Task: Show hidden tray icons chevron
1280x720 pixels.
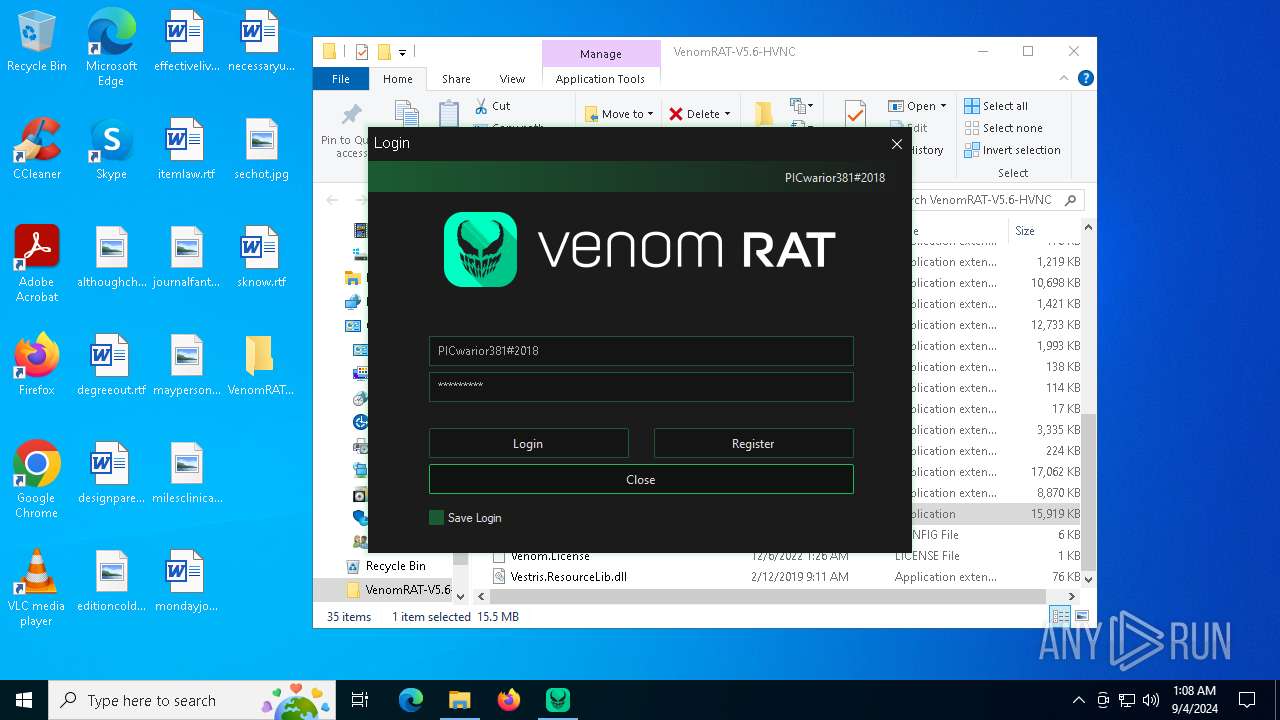Action: point(1078,700)
